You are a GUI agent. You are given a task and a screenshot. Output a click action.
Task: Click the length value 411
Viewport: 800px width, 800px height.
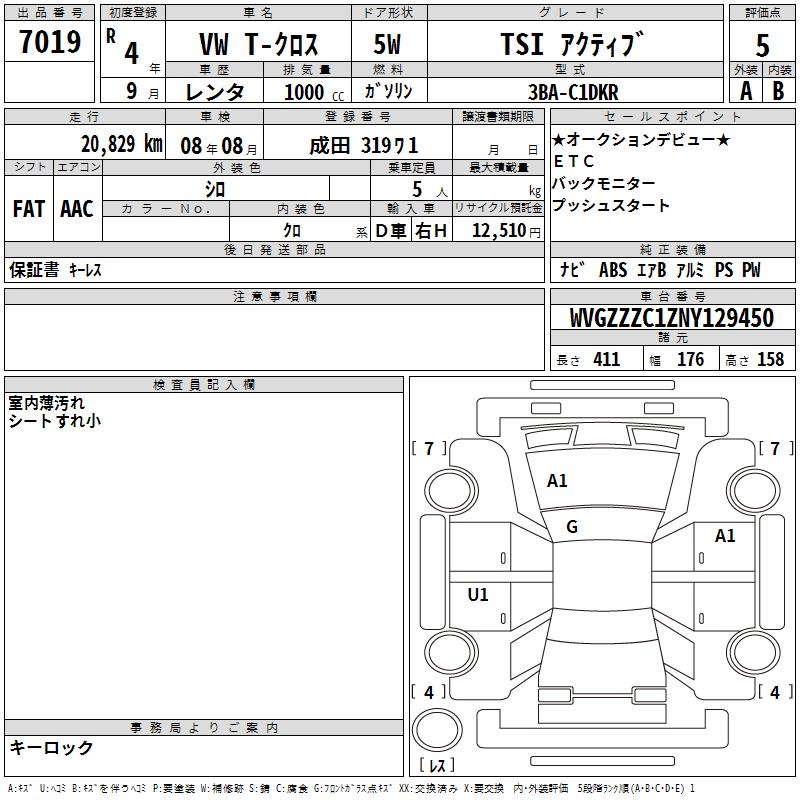[607, 359]
